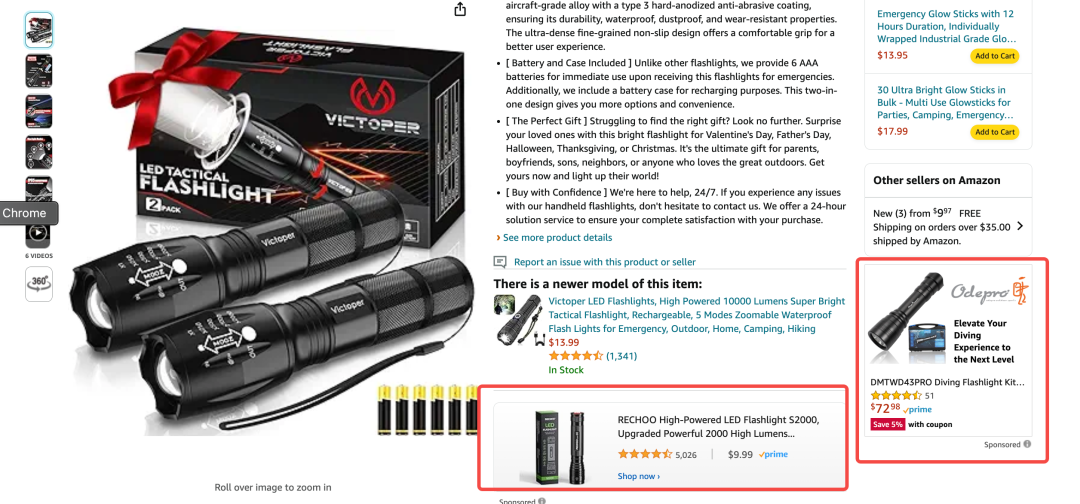
Task: Add 30 Ultra Bright Glow Sticks to cart
Action: click(x=995, y=132)
